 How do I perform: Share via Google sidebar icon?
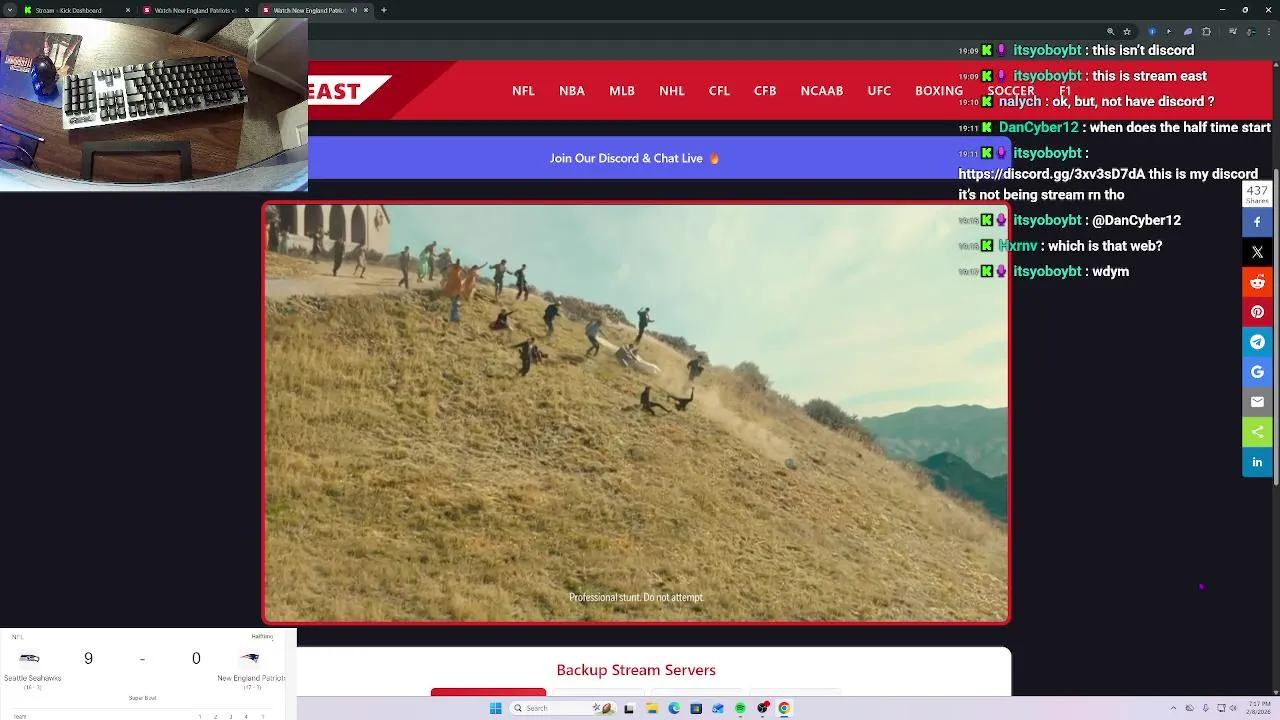pyautogui.click(x=1257, y=372)
